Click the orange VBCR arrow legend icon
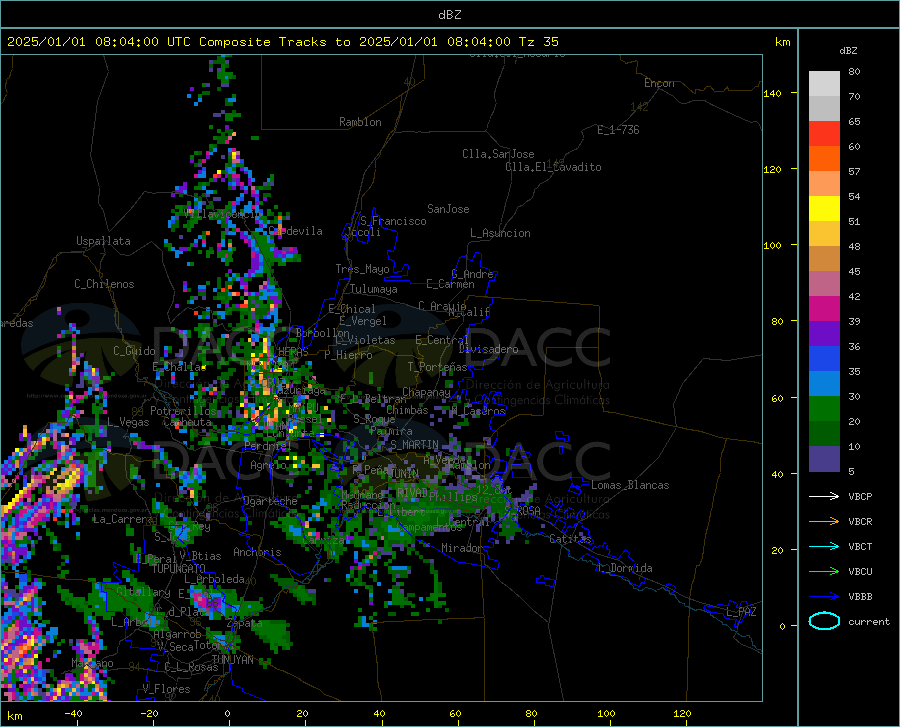The image size is (900, 727). pyautogui.click(x=824, y=522)
